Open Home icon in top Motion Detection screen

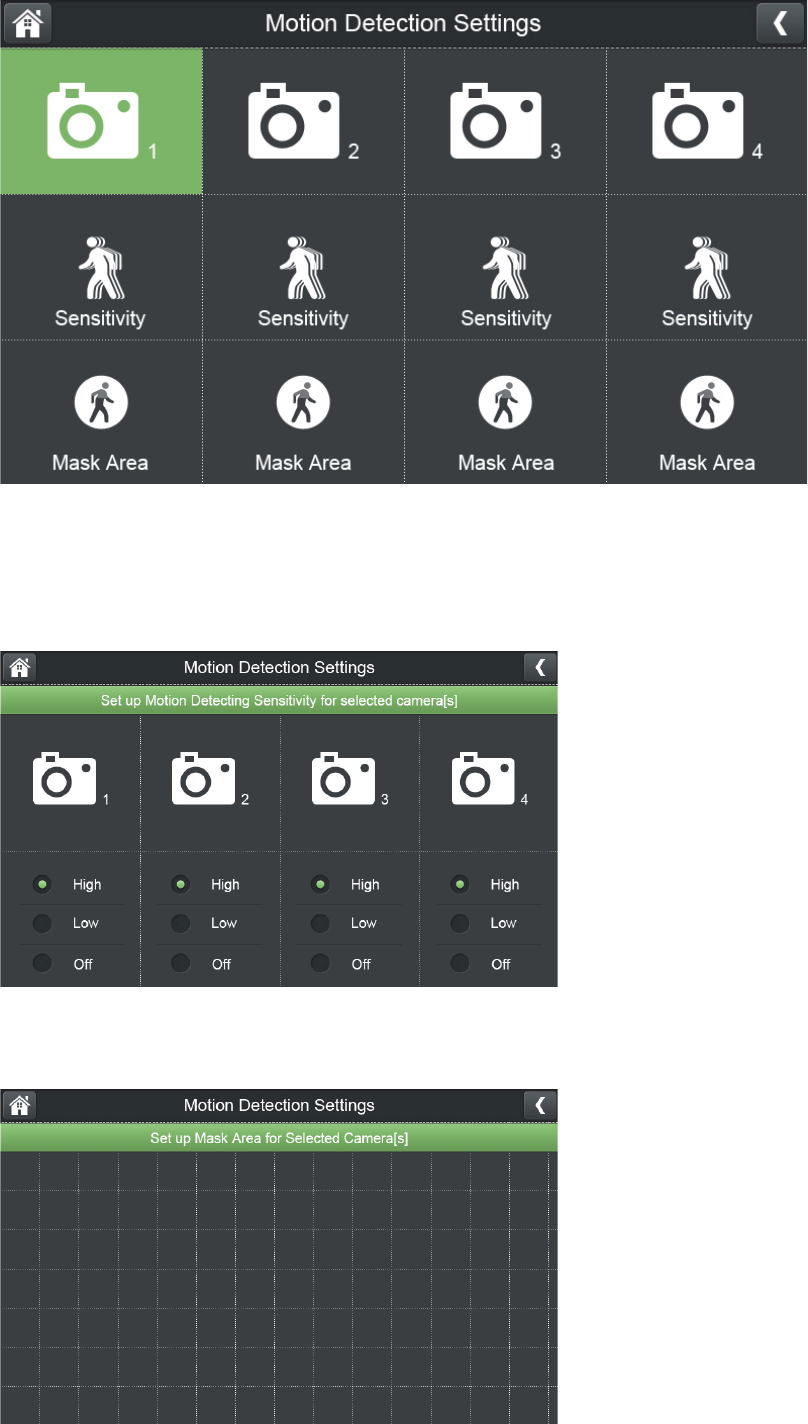pyautogui.click(x=30, y=24)
